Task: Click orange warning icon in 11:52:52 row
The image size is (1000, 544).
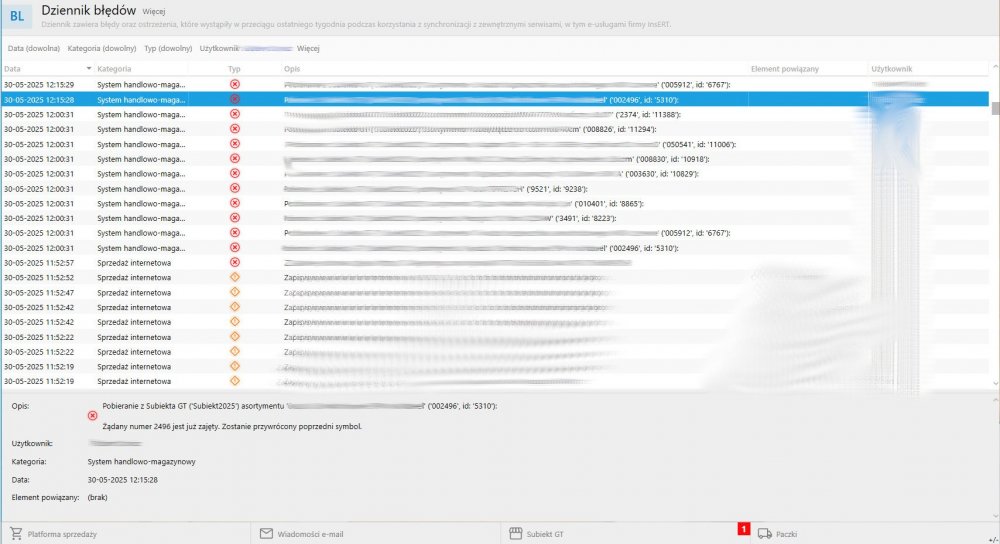Action: tap(235, 277)
